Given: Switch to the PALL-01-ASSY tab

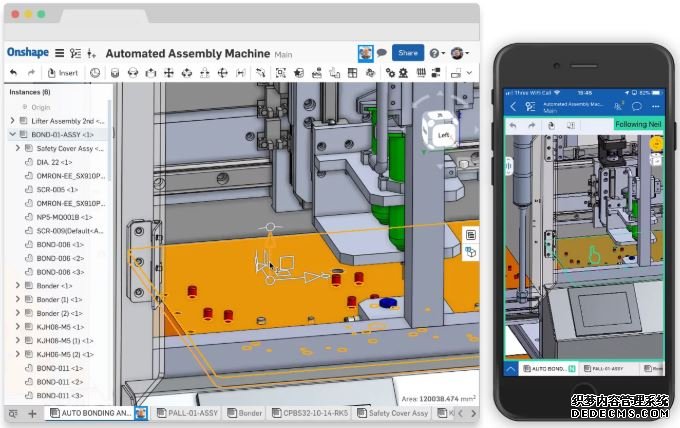Looking at the screenshot, I should 187,413.
